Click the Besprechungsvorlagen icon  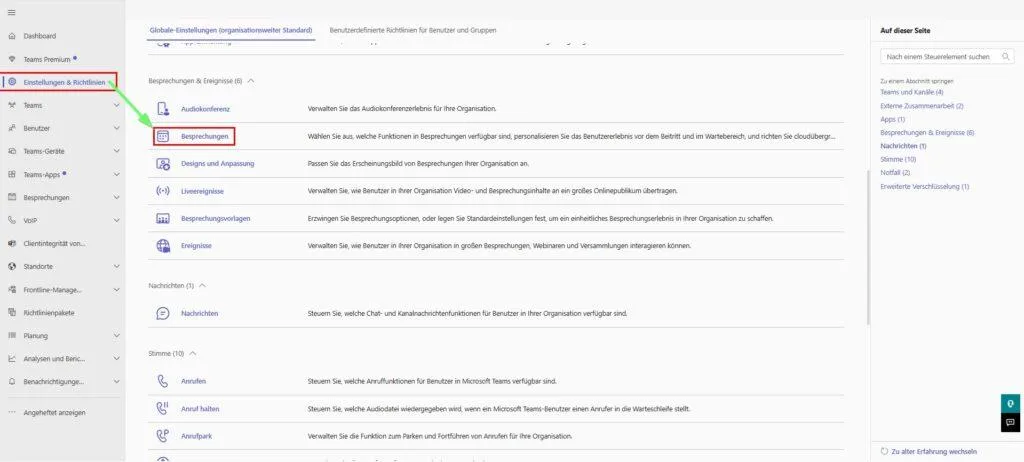click(x=163, y=218)
